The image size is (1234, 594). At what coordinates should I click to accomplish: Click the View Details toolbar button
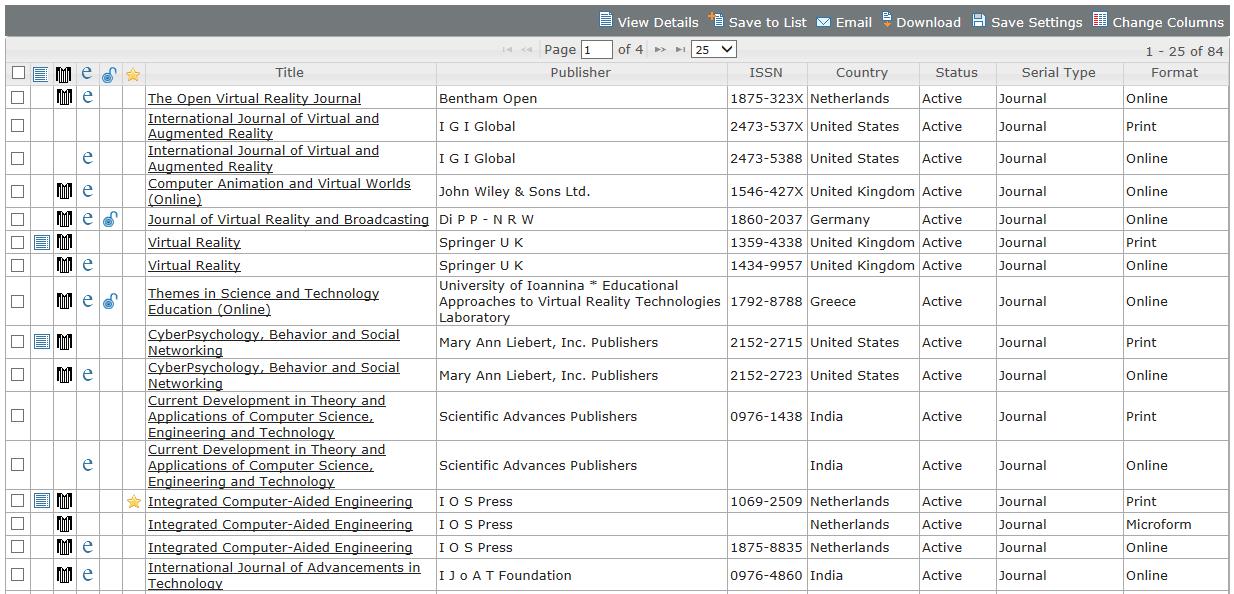(x=648, y=21)
